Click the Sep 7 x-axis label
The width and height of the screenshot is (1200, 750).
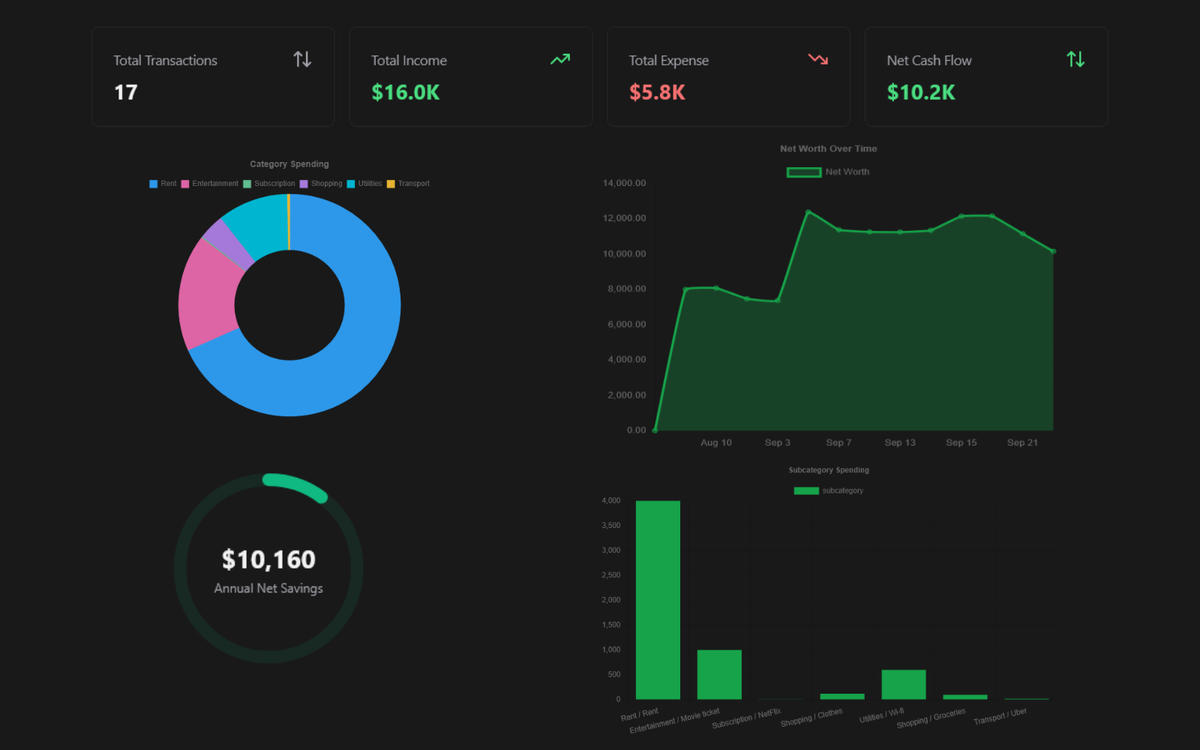pos(838,442)
